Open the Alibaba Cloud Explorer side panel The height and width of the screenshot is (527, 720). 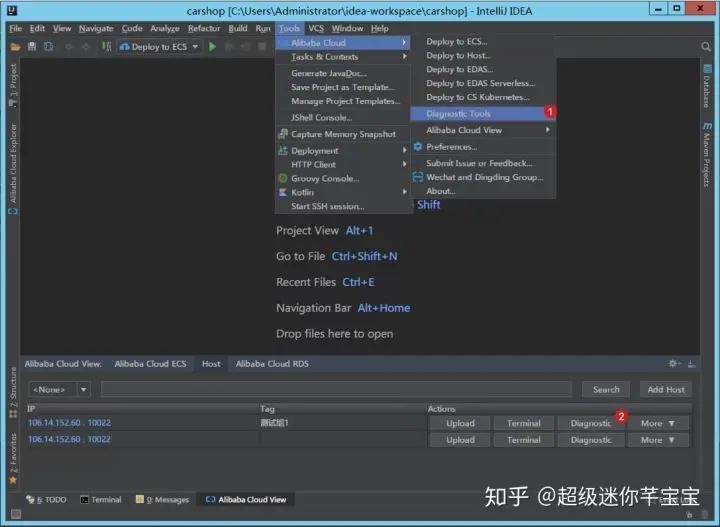coord(13,168)
